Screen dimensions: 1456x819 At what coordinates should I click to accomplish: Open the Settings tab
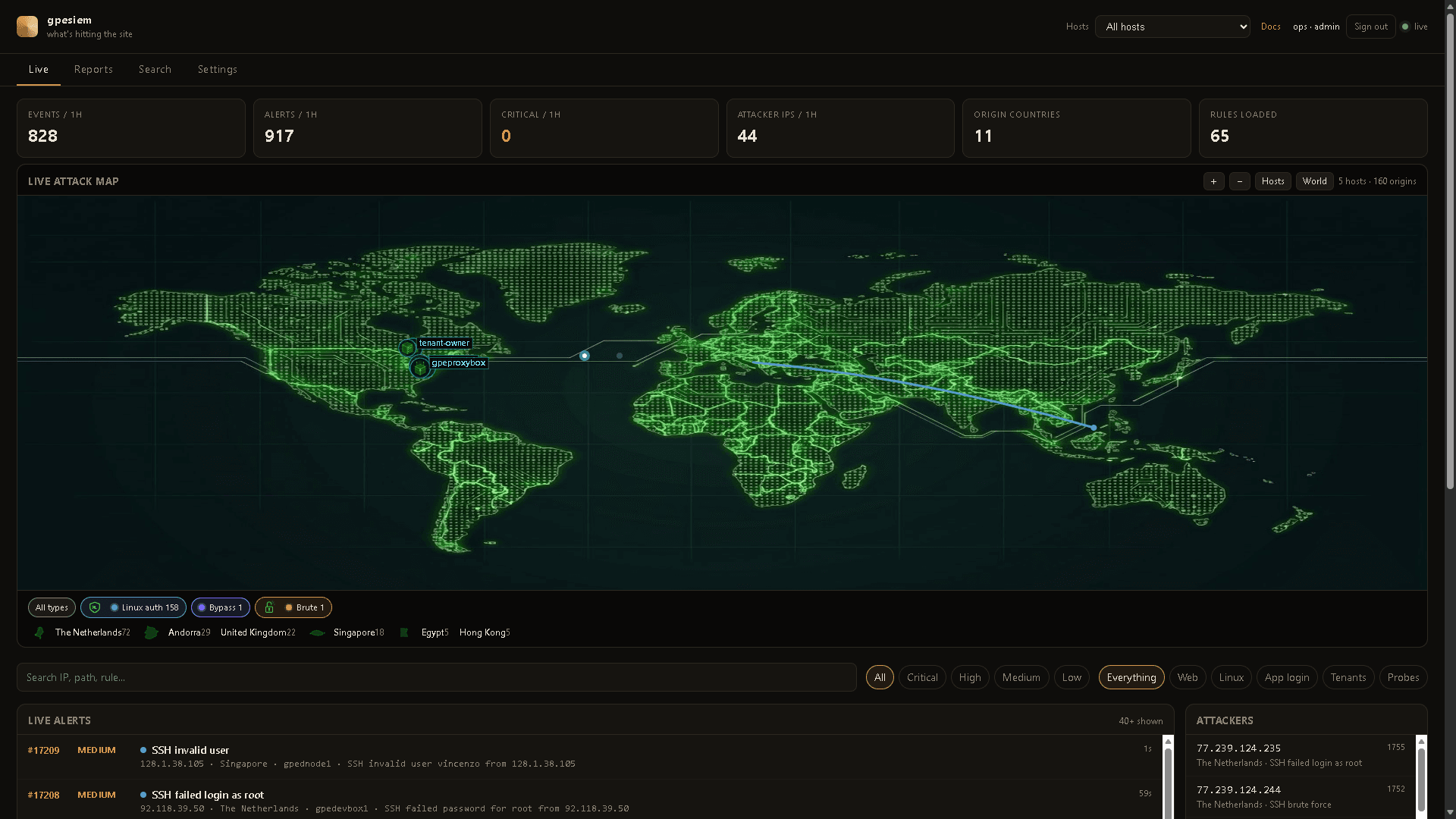tap(218, 69)
